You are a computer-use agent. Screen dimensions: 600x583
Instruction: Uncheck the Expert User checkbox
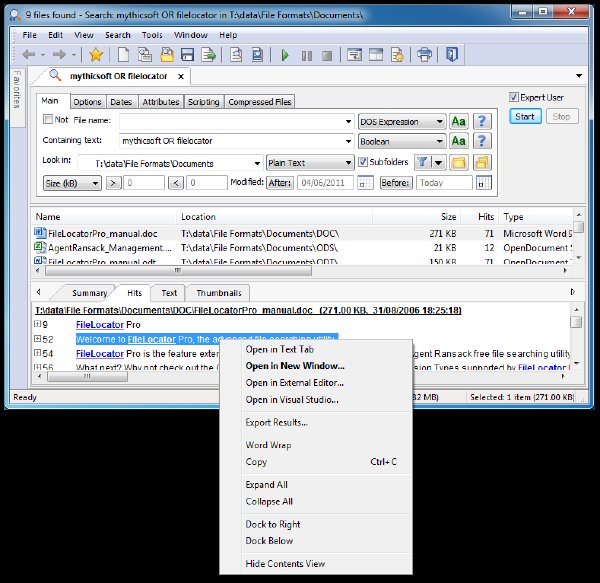coord(514,97)
